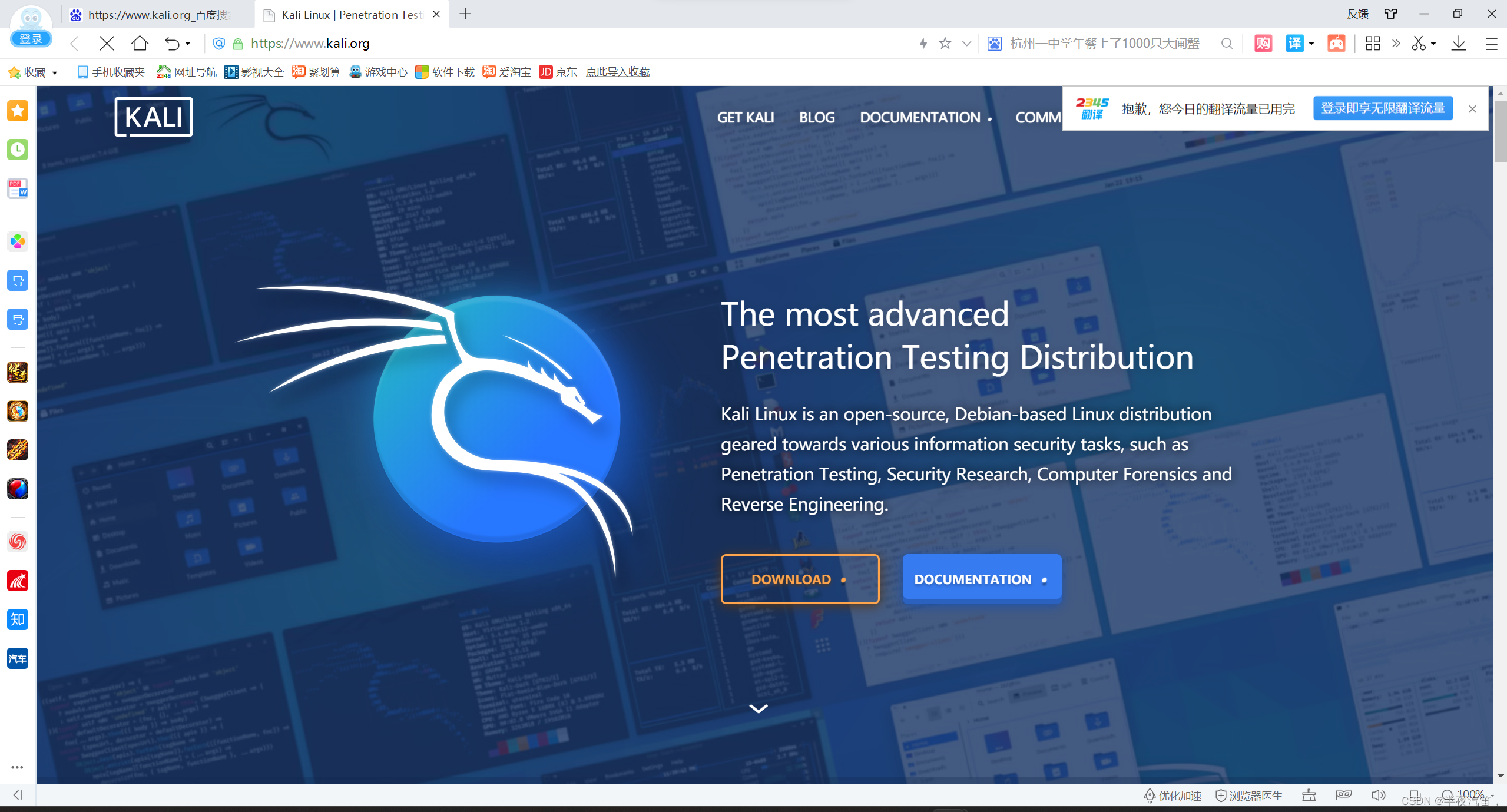1507x812 pixels.
Task: Open DOCUMENTATION nav menu
Action: click(925, 117)
